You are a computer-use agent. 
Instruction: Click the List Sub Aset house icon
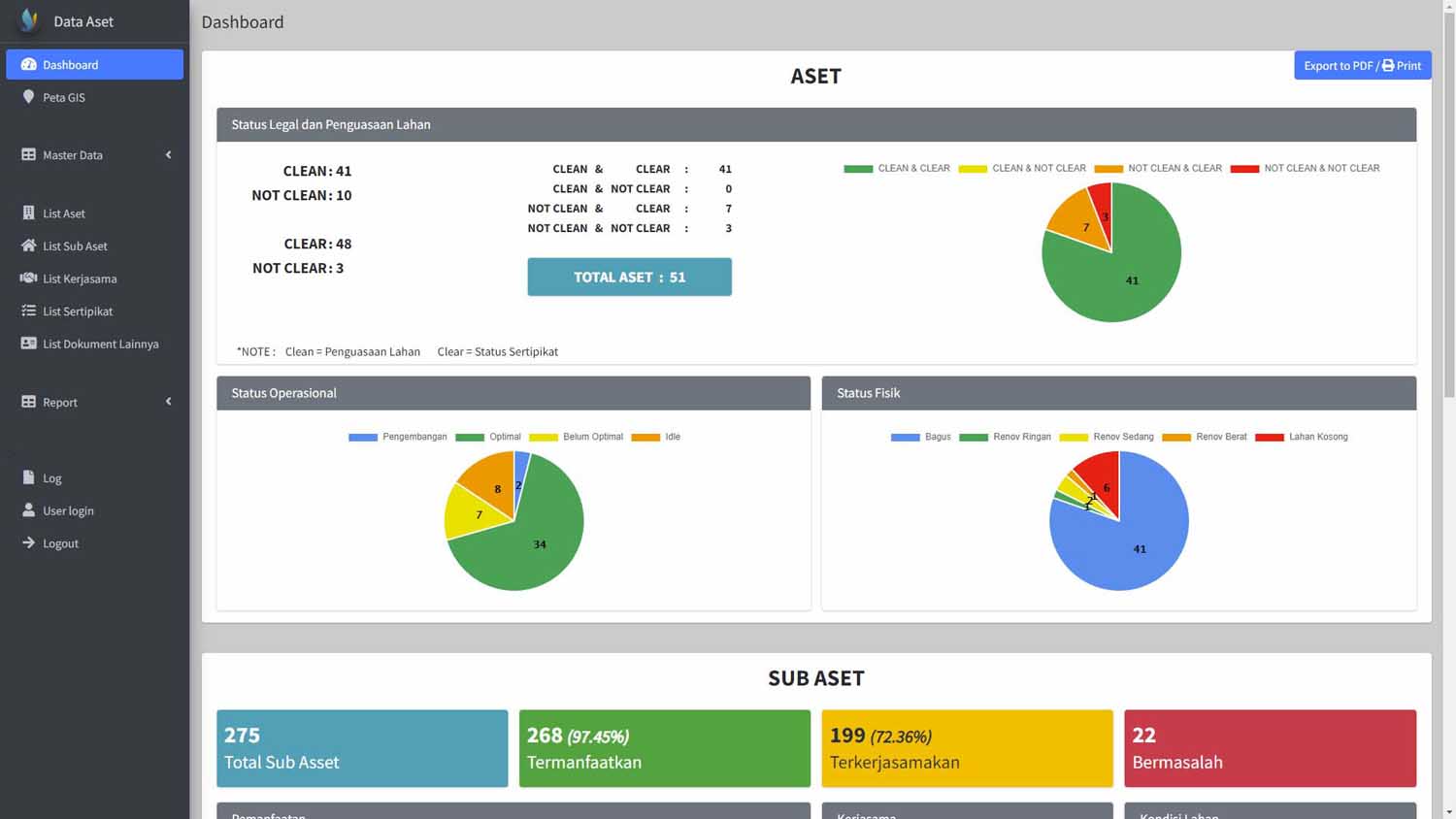pos(28,246)
